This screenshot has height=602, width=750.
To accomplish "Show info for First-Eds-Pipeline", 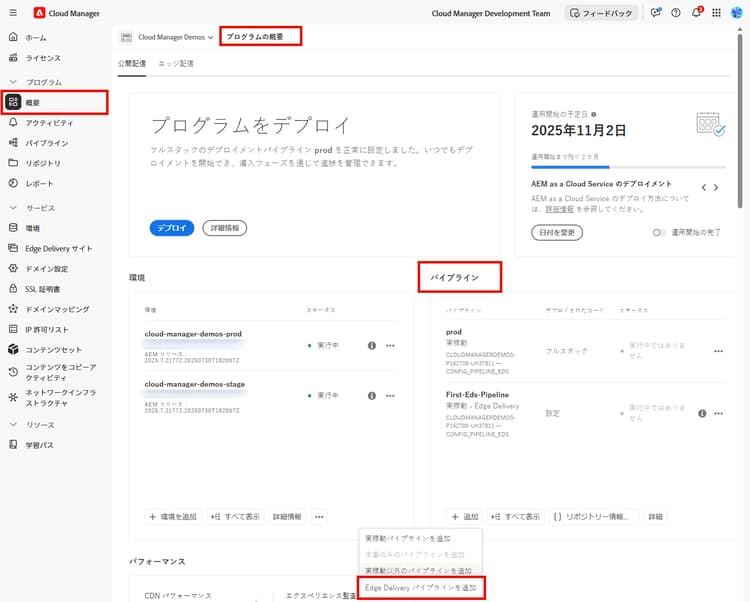I will pyautogui.click(x=702, y=413).
